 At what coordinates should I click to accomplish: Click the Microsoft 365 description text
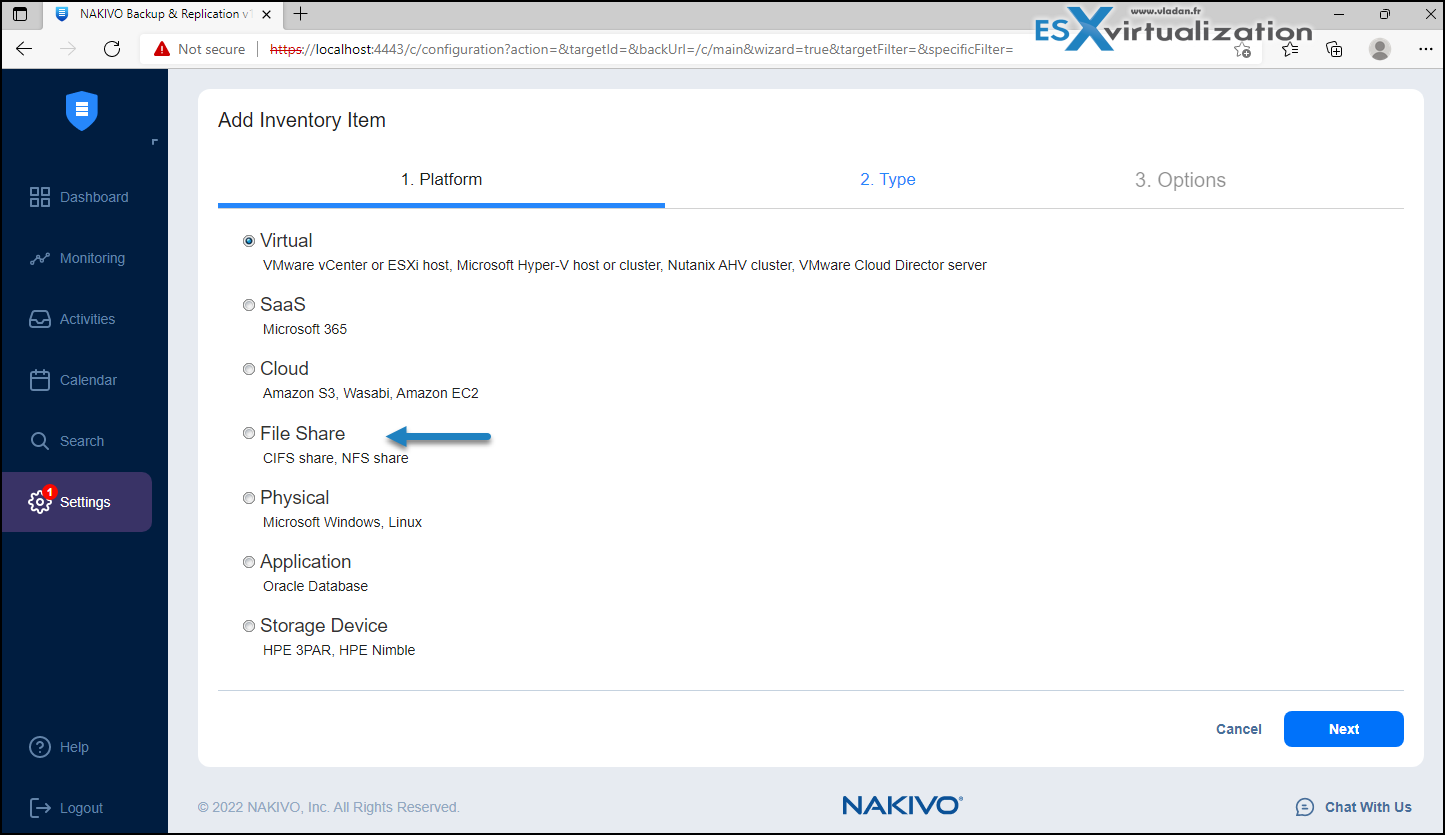tap(305, 329)
